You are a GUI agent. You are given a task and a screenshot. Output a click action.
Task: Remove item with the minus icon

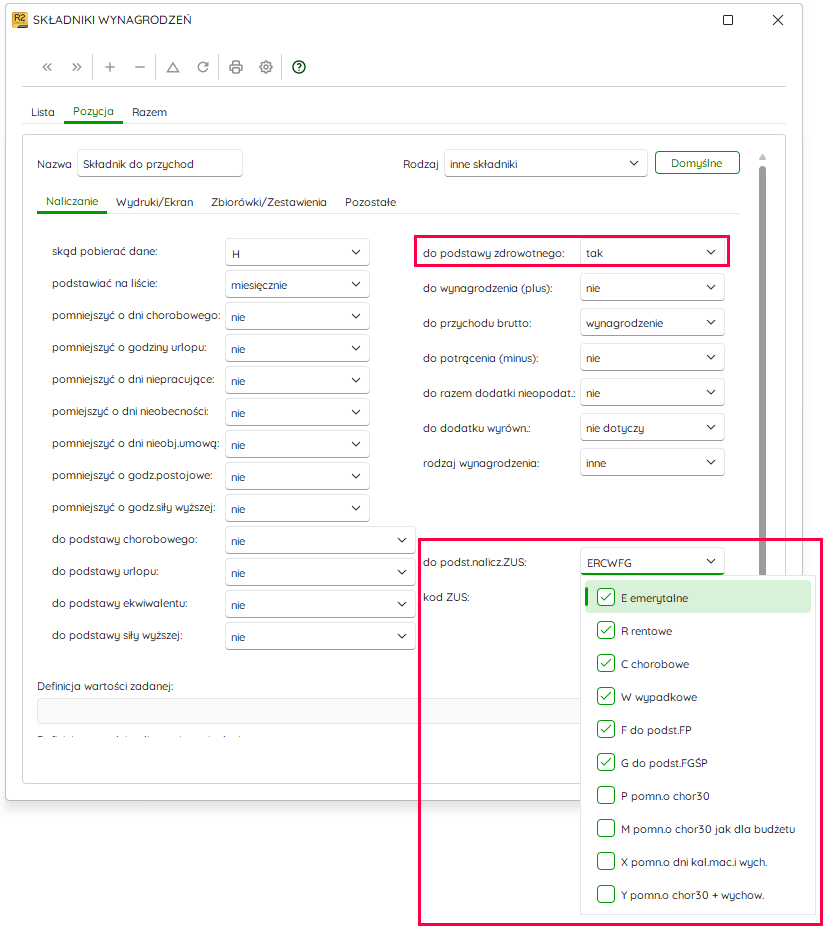click(140, 67)
